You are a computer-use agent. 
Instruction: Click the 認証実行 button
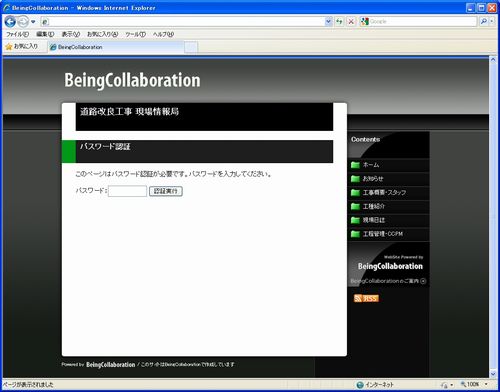click(166, 191)
